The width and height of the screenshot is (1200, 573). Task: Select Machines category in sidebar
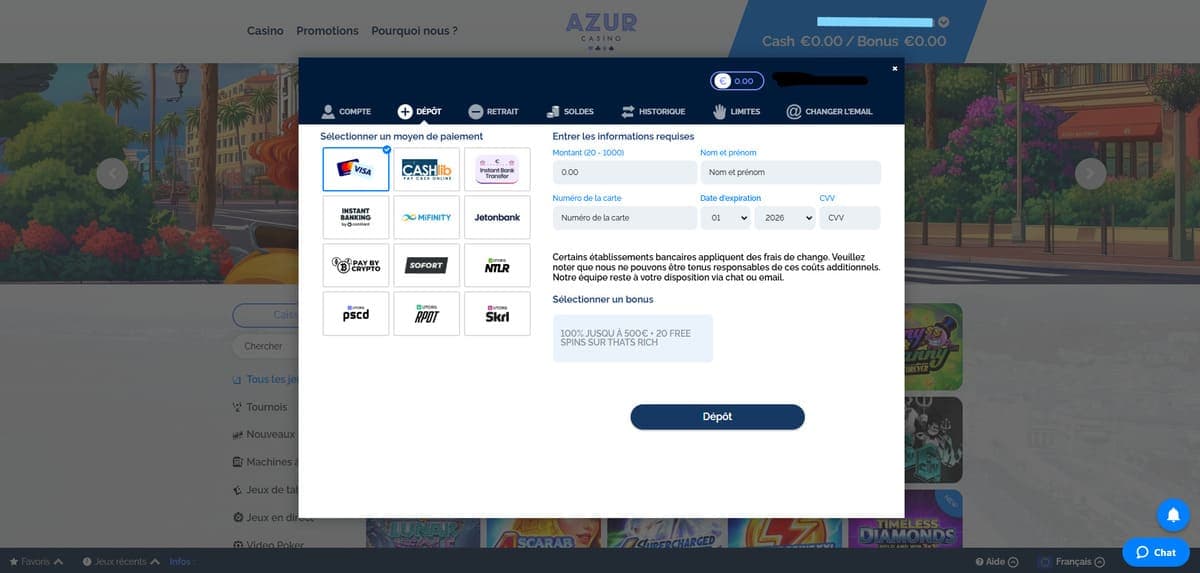tap(265, 462)
